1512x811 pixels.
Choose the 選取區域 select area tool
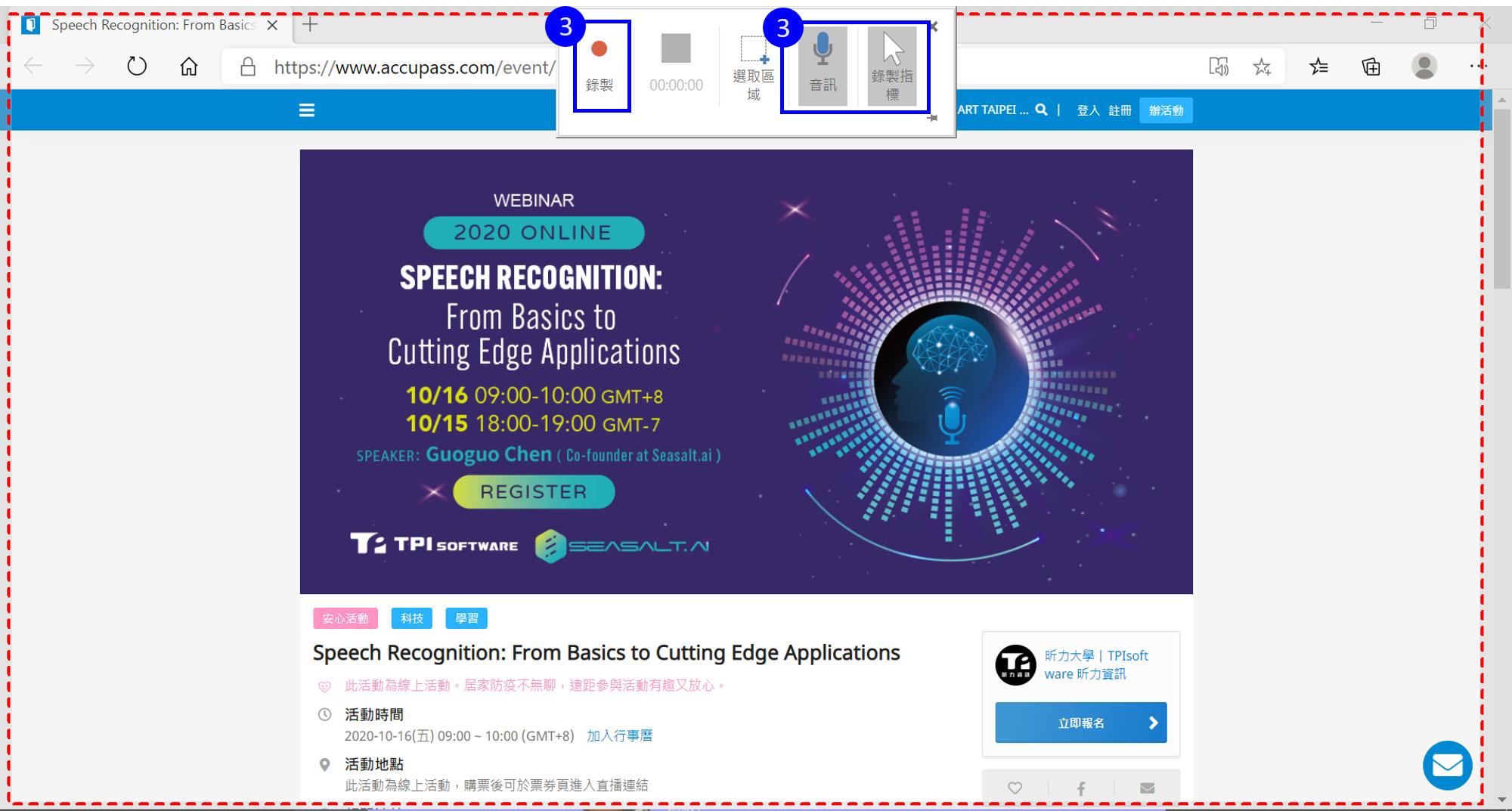(753, 68)
